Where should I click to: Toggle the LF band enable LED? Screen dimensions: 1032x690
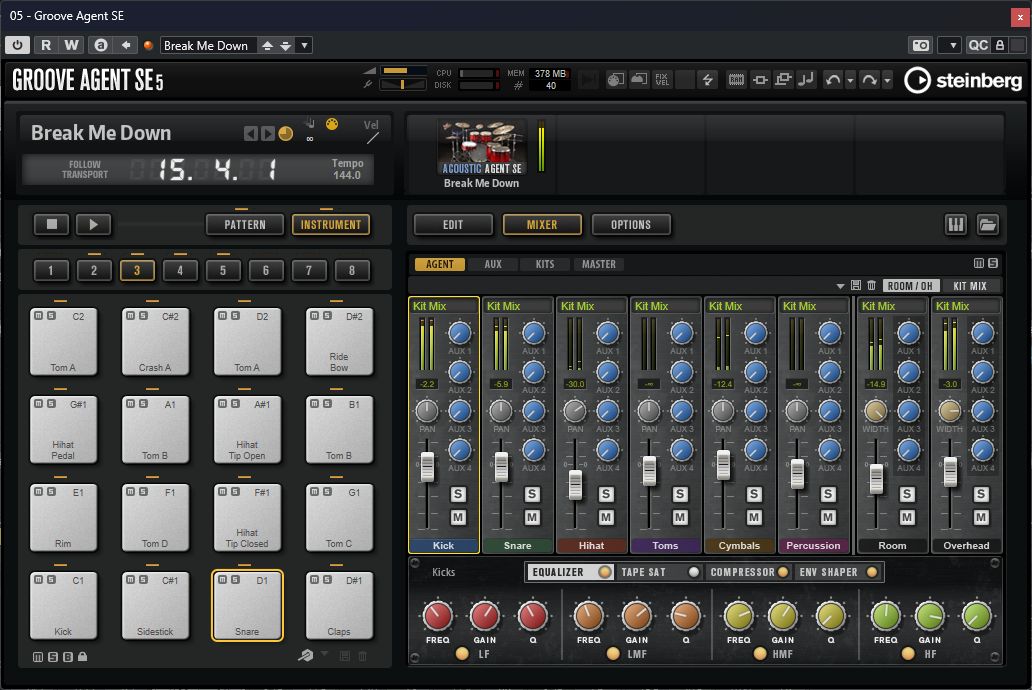click(x=462, y=654)
